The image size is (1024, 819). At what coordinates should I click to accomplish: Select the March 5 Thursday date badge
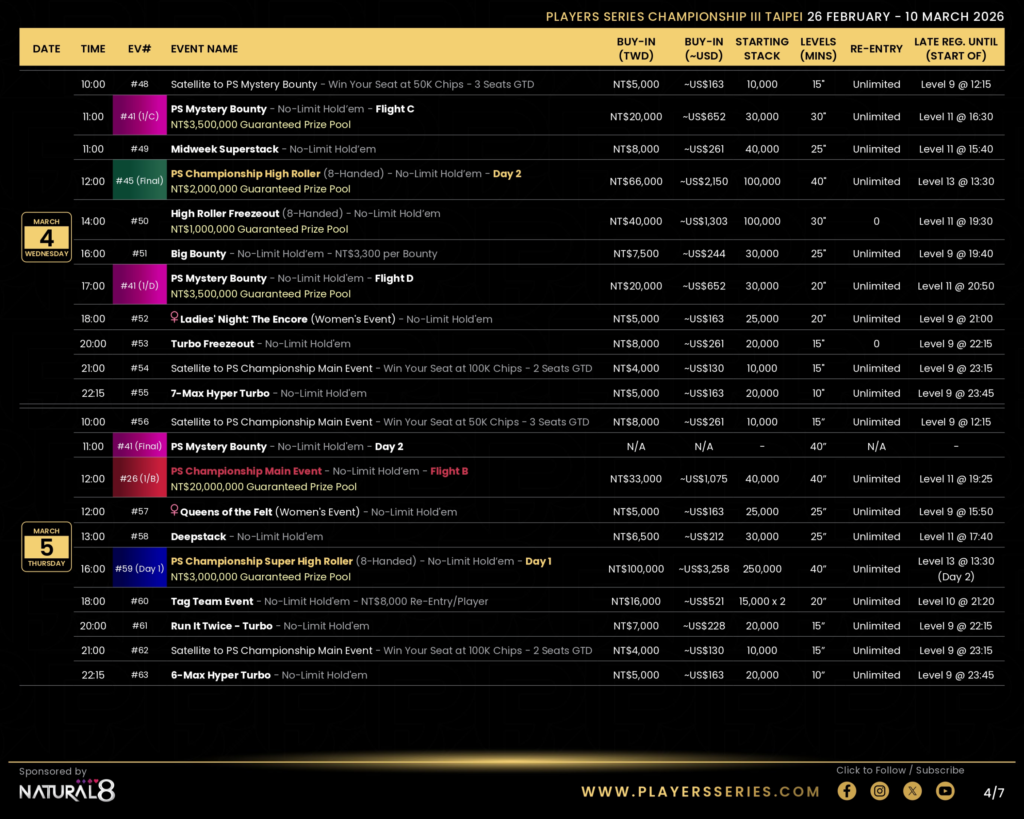coord(46,546)
